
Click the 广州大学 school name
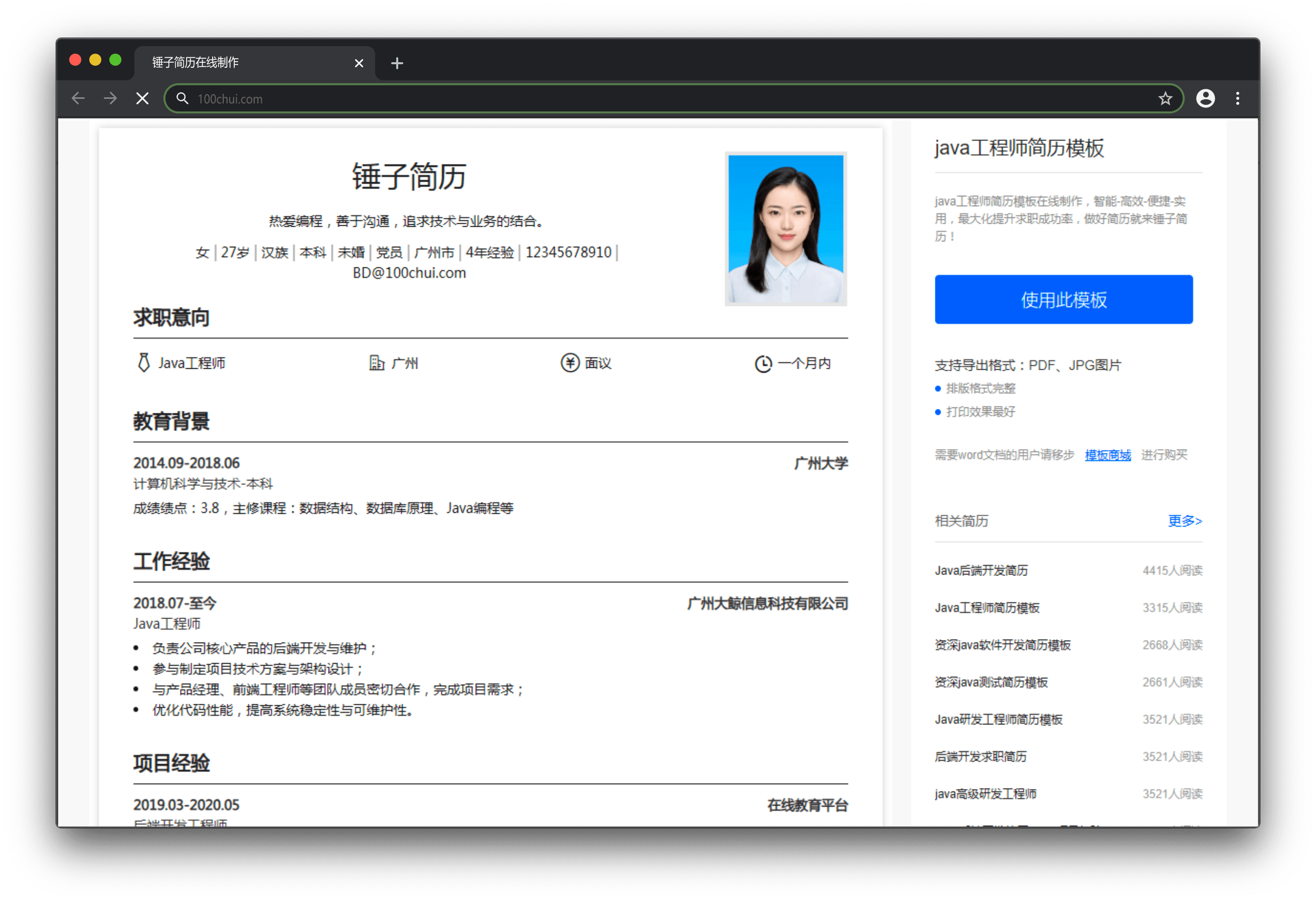[820, 464]
